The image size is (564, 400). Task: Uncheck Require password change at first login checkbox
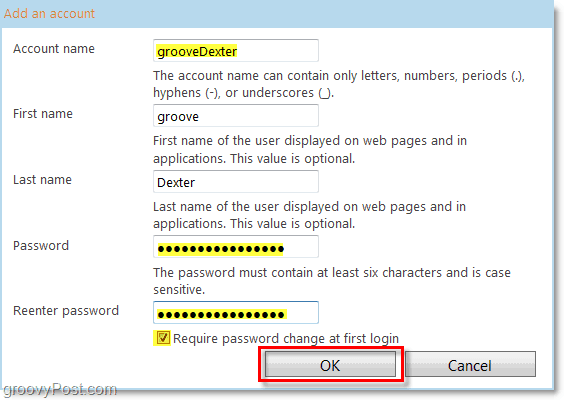pyautogui.click(x=163, y=338)
